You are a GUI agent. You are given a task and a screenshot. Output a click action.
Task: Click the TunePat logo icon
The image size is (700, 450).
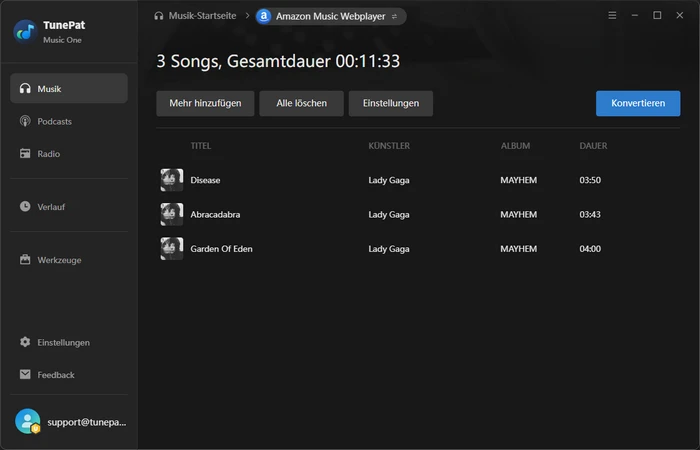[x=25, y=31]
